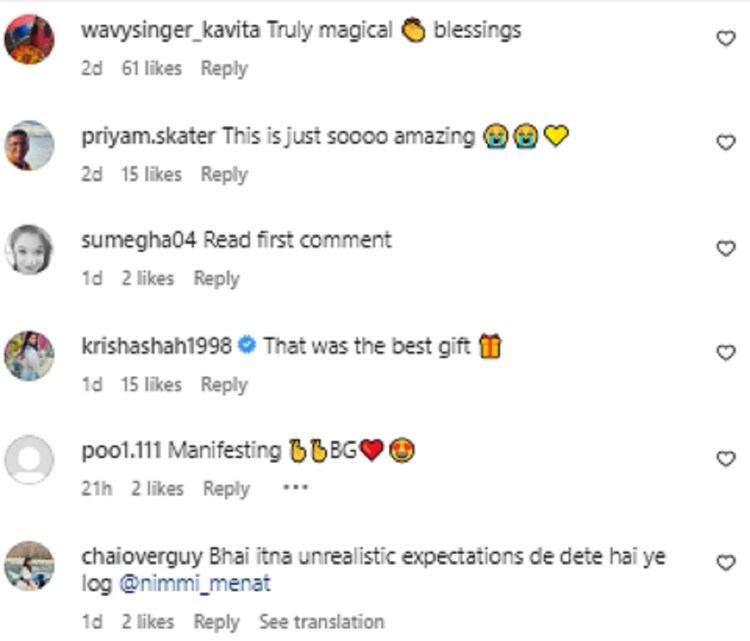Open wavysinger_kavita's profile picture
The image size is (750, 641).
(x=30, y=40)
